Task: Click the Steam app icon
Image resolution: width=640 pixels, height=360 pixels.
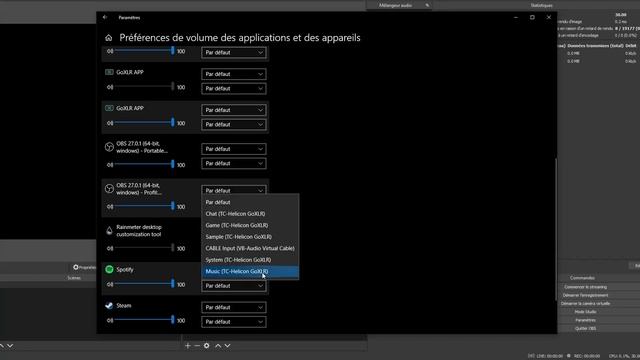Action: pyautogui.click(x=109, y=305)
